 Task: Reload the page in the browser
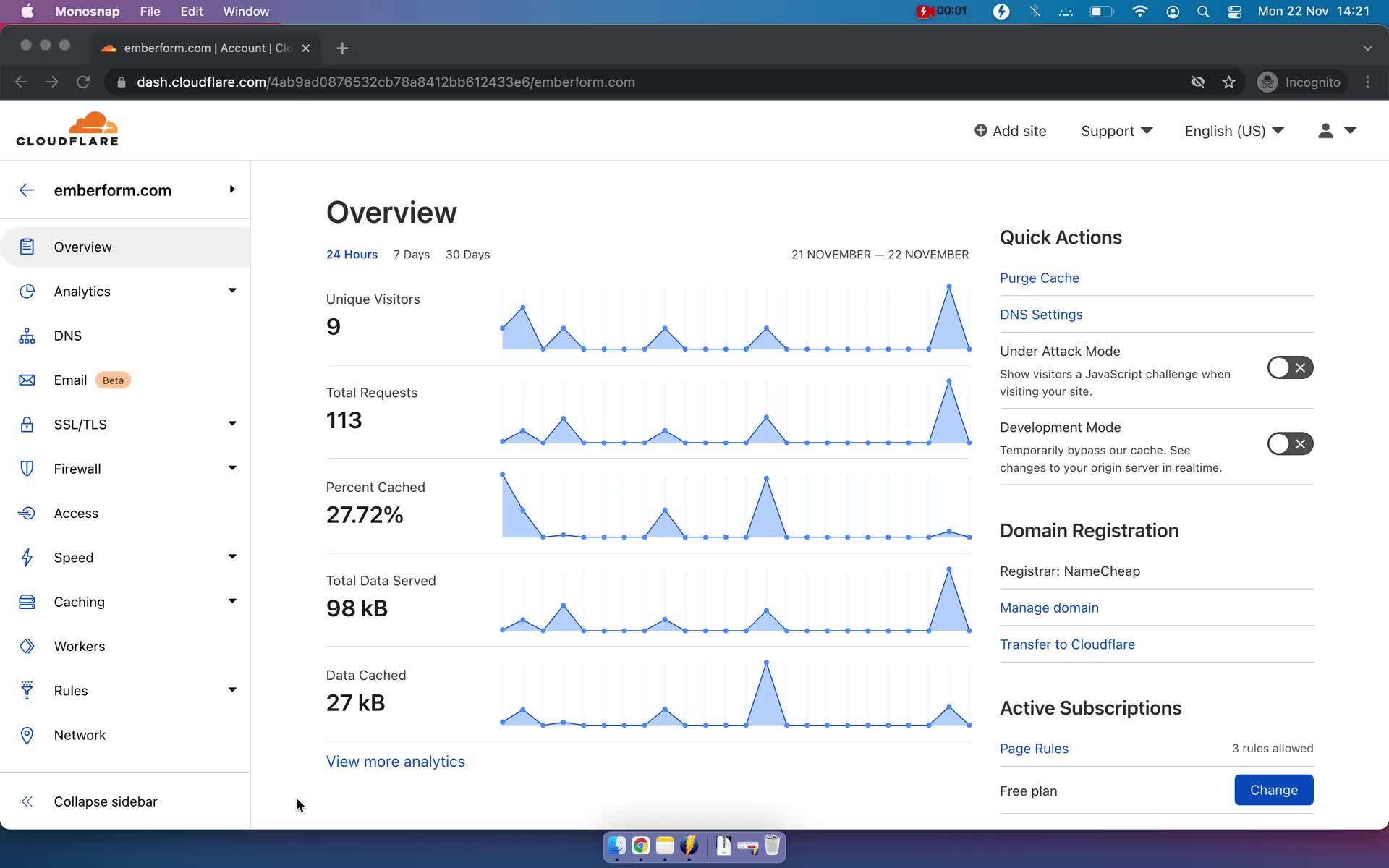pos(83,82)
